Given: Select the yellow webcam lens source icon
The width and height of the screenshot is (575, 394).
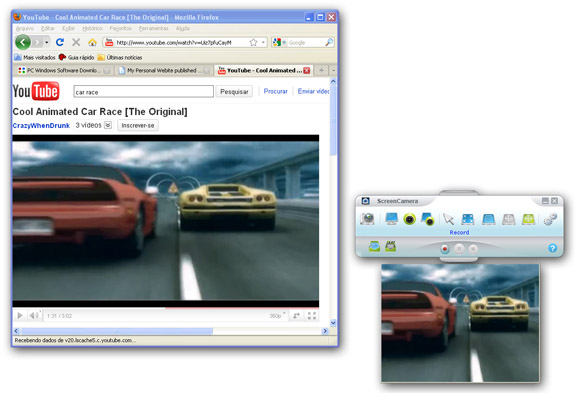Looking at the screenshot, I should click(x=409, y=219).
